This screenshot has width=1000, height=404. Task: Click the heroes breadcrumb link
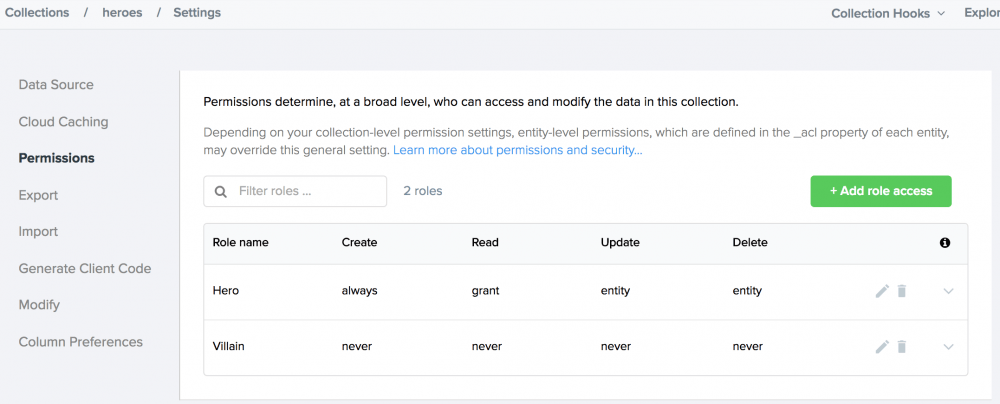coord(122,13)
